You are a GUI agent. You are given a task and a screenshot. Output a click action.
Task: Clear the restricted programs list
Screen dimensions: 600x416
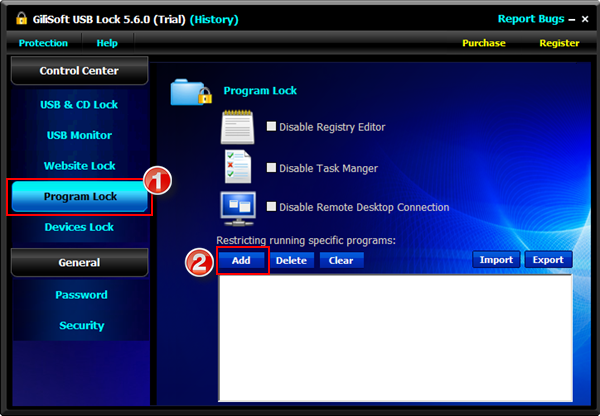[341, 260]
